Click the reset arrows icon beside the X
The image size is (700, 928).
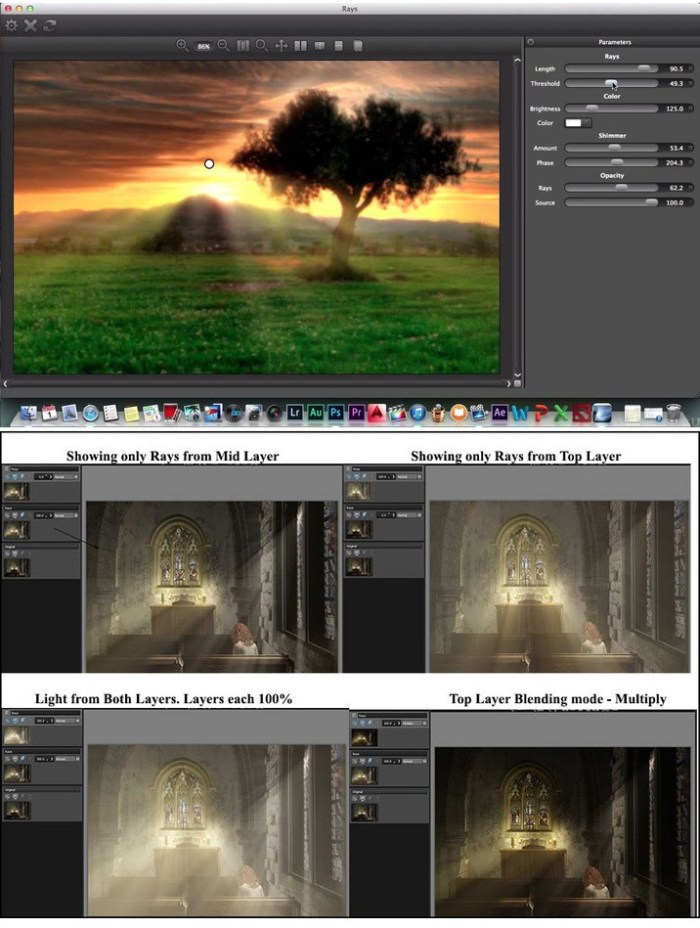tap(49, 25)
